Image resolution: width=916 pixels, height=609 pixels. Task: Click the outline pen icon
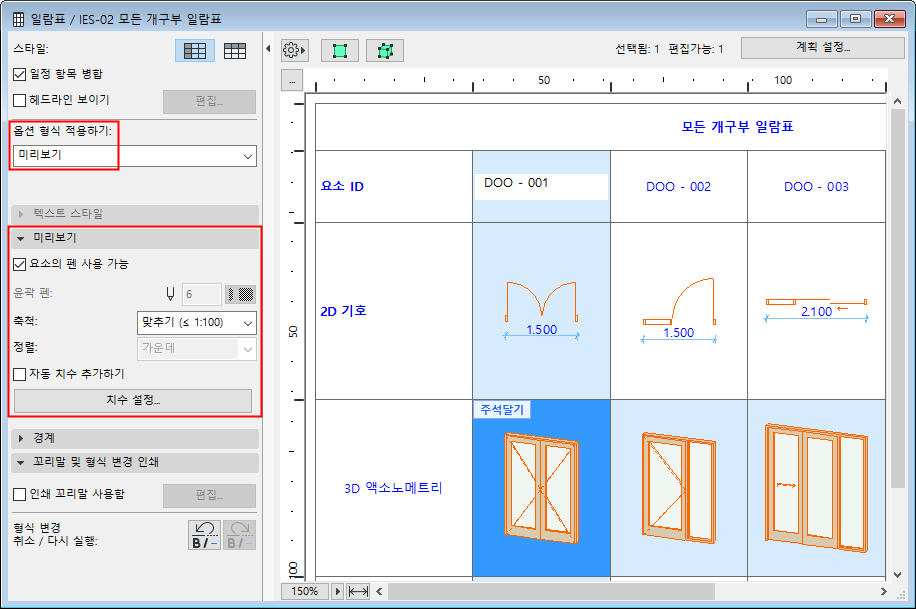click(170, 294)
